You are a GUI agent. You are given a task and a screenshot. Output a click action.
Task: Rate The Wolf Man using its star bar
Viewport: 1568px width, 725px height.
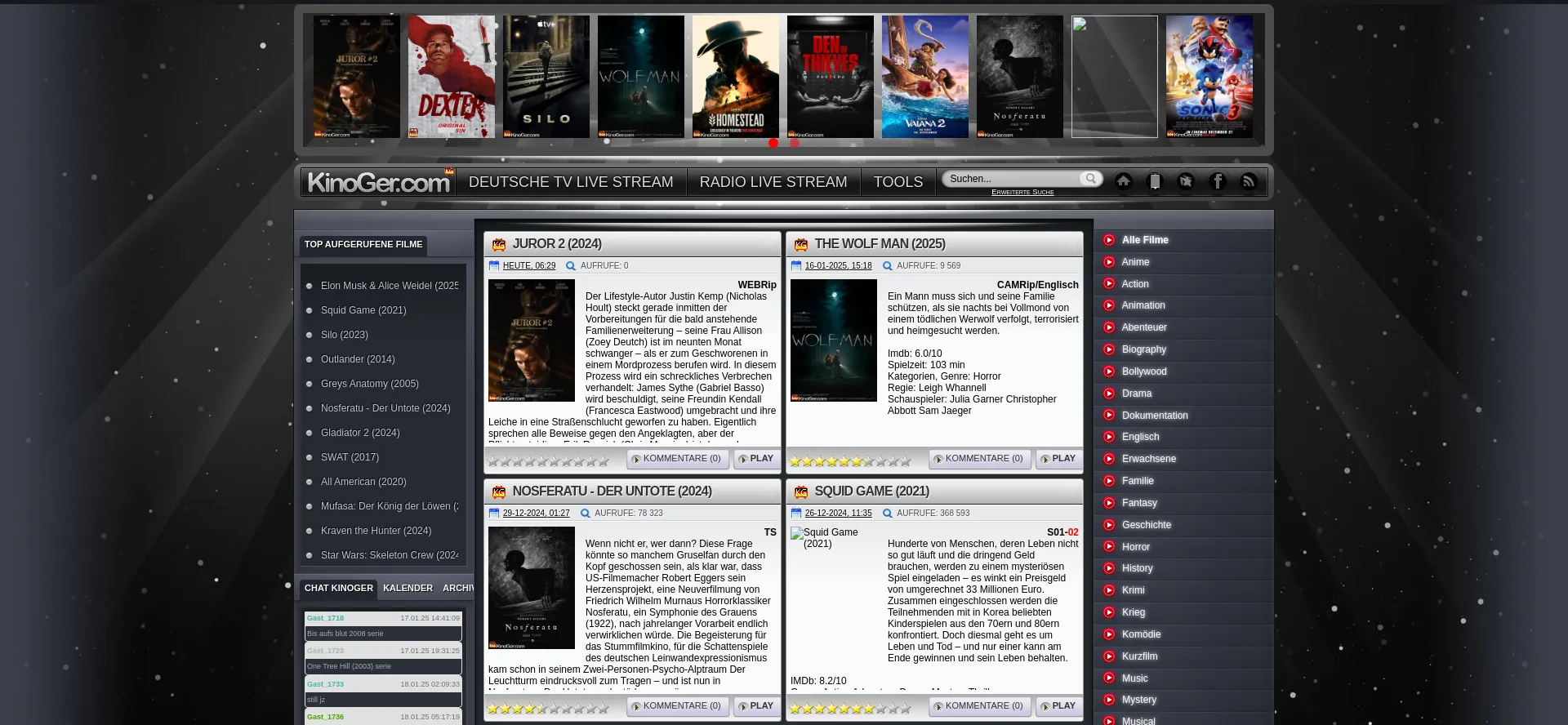(x=850, y=461)
